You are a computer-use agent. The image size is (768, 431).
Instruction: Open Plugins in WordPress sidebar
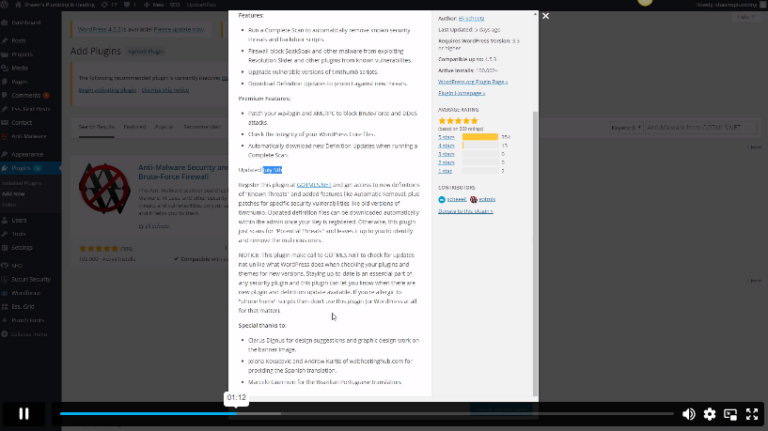coord(21,168)
